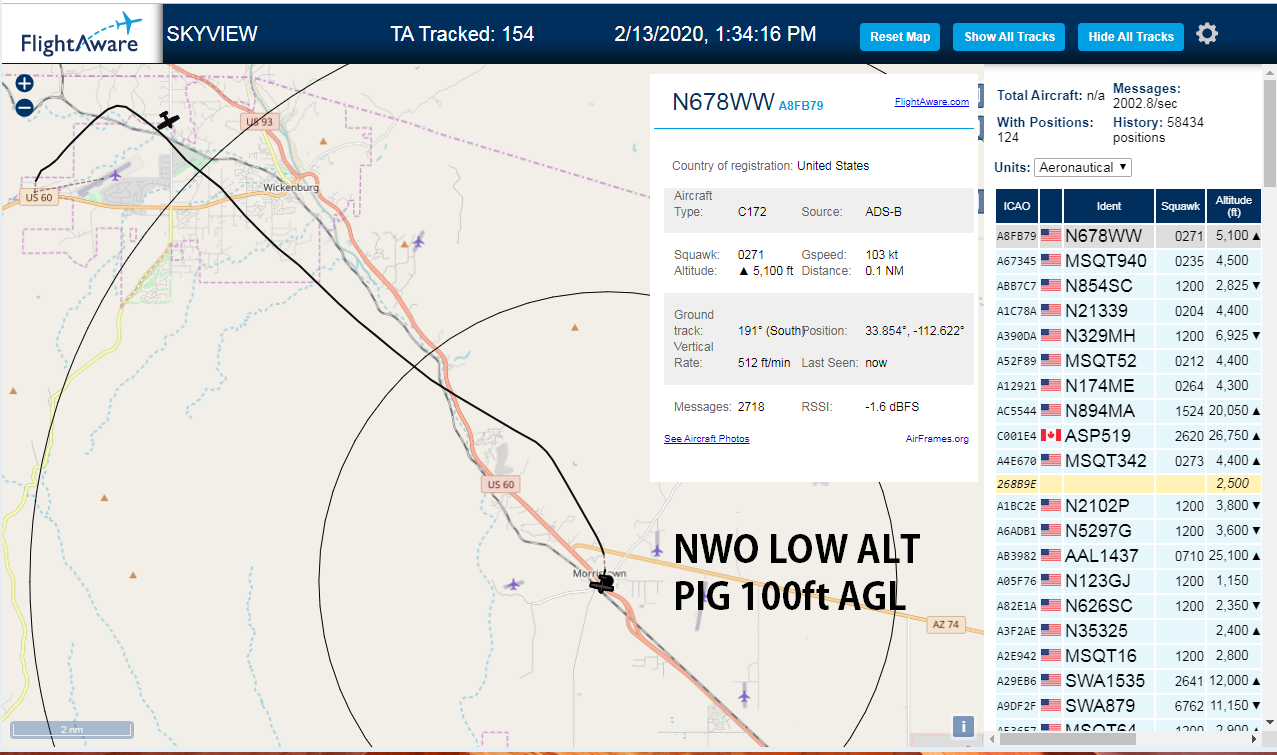Zoom out the map with minus icon
Viewport: 1277px width, 755px height.
click(x=25, y=107)
